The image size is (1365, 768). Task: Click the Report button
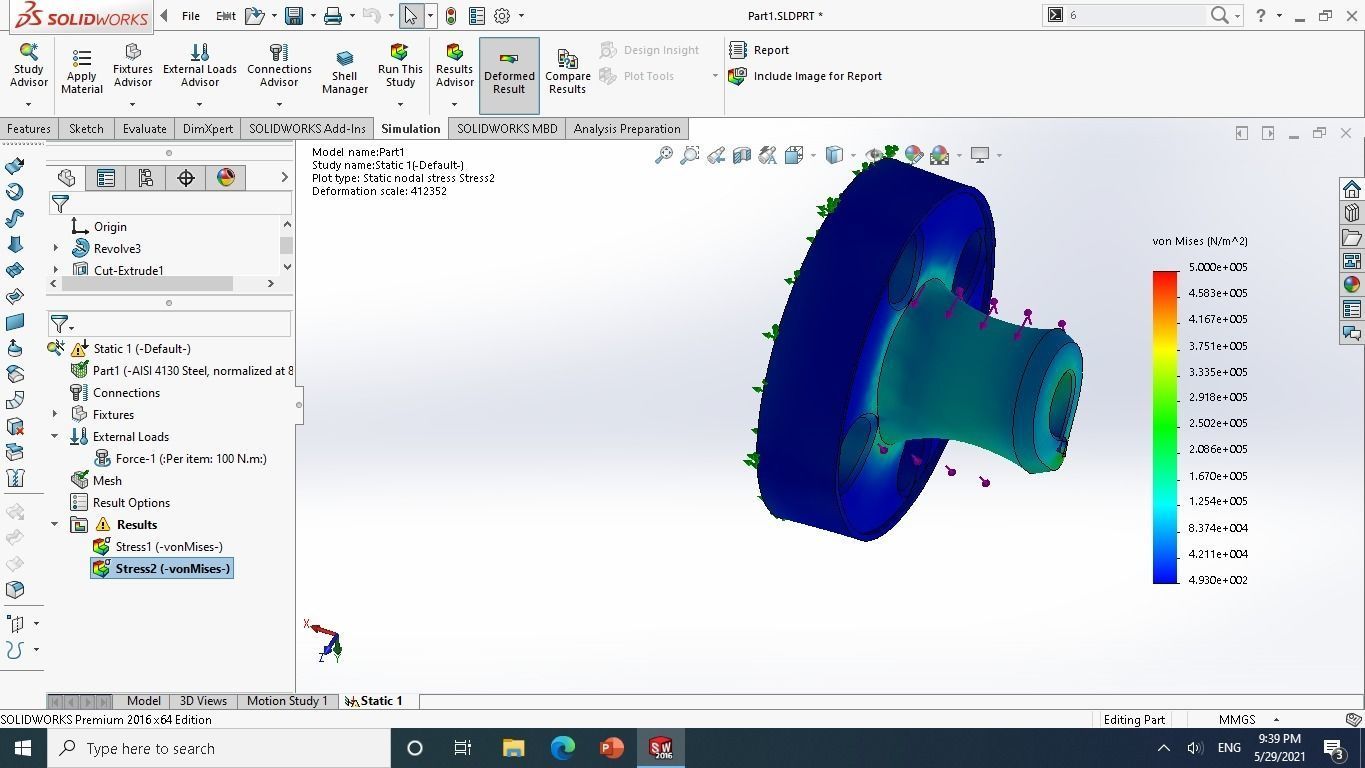(759, 50)
